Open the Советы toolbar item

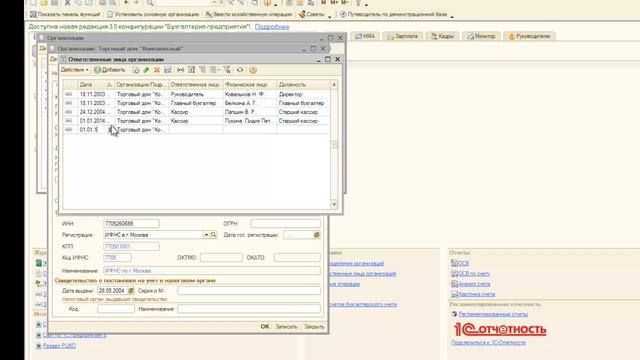[x=313, y=14]
